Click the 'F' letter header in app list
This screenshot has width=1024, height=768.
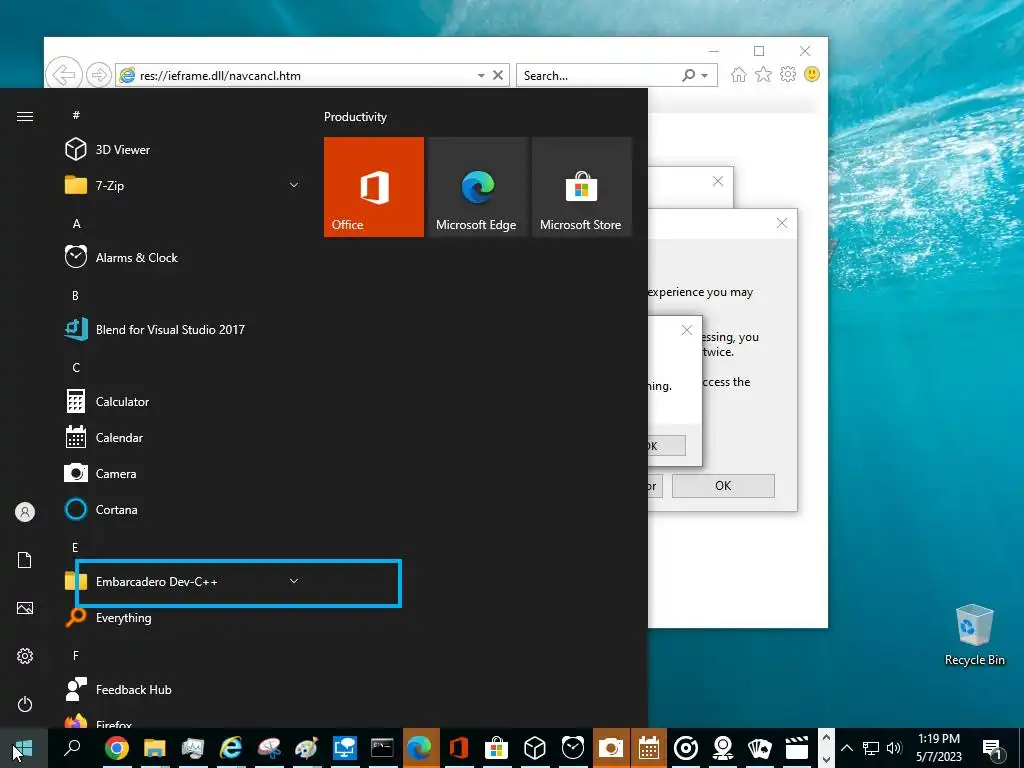point(76,655)
